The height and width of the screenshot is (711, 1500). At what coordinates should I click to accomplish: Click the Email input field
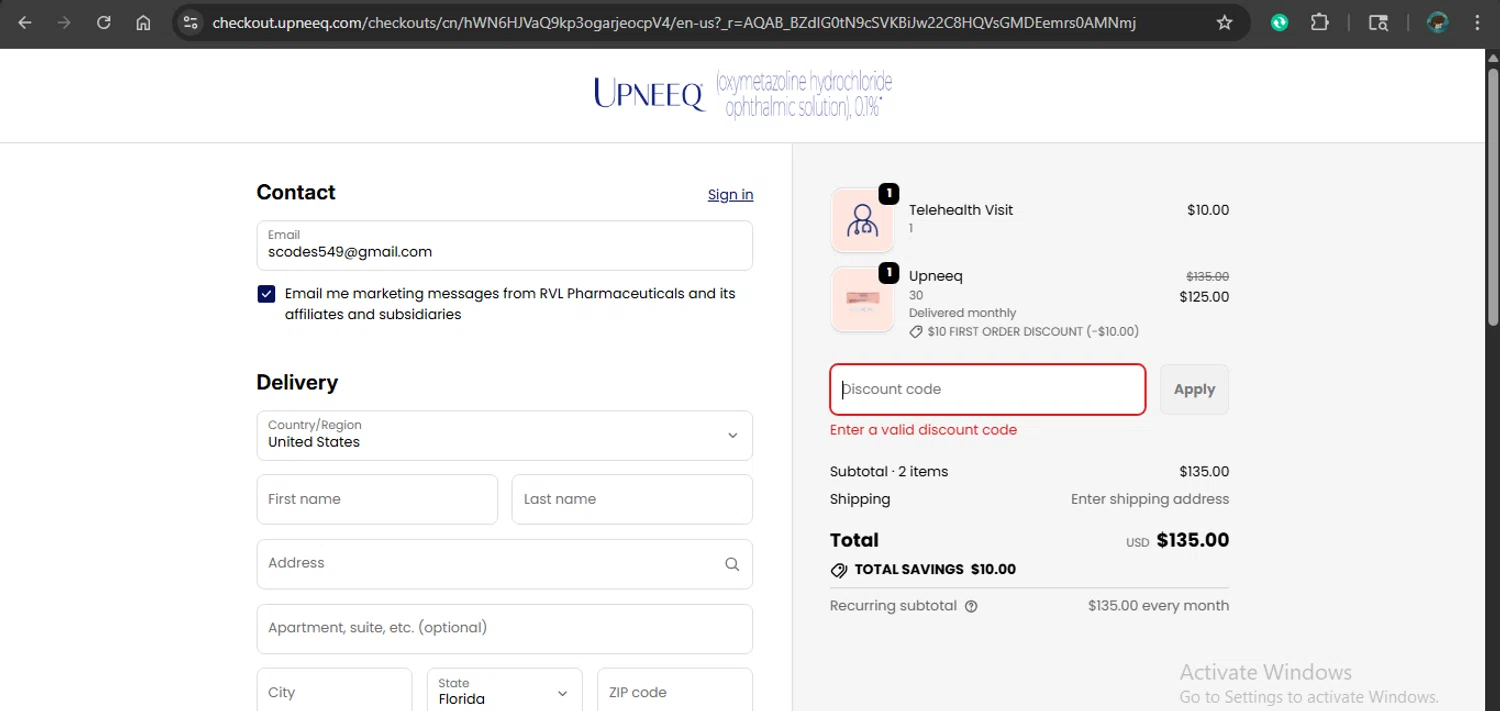click(x=505, y=245)
